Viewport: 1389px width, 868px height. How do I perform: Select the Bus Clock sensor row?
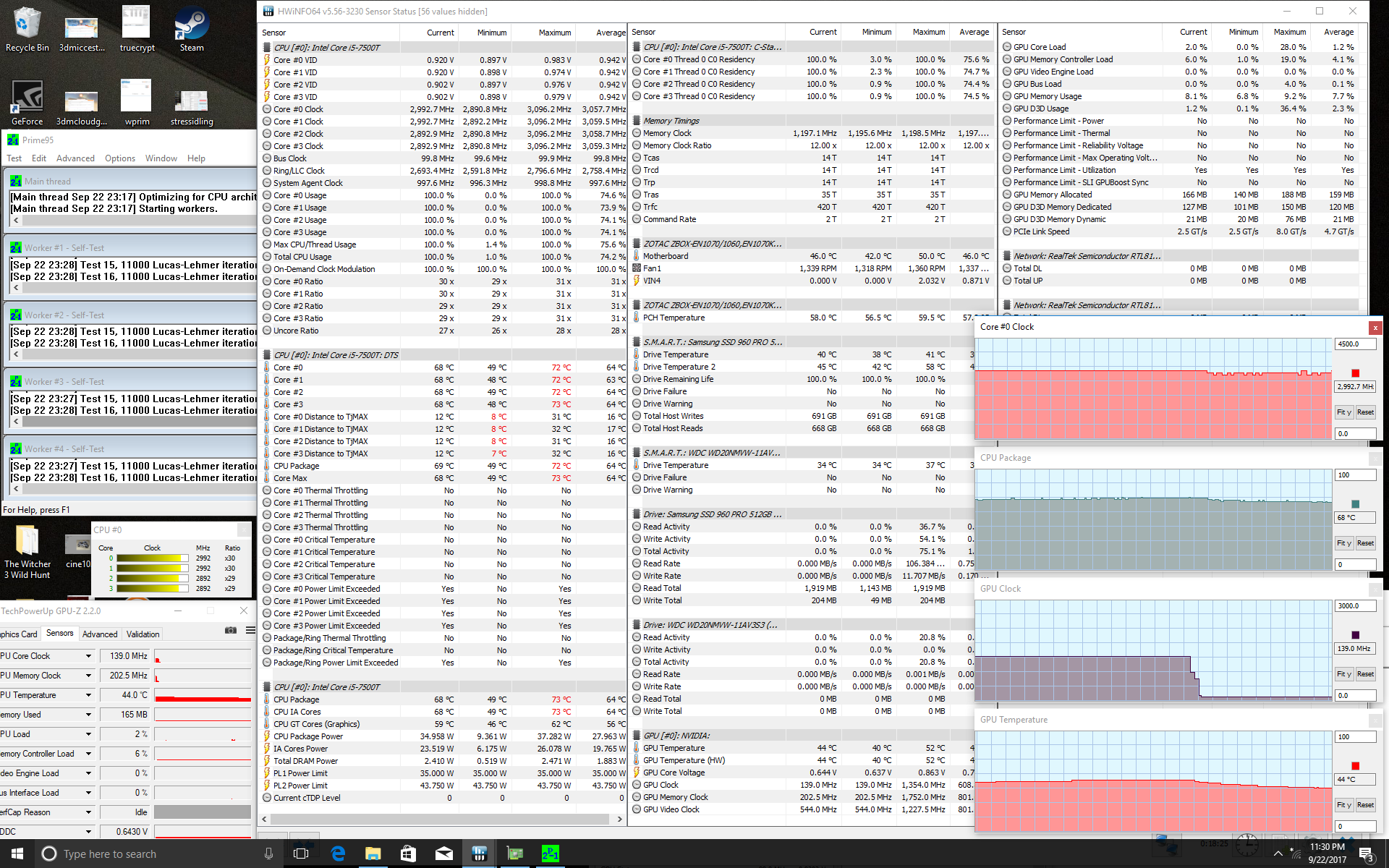click(x=443, y=158)
